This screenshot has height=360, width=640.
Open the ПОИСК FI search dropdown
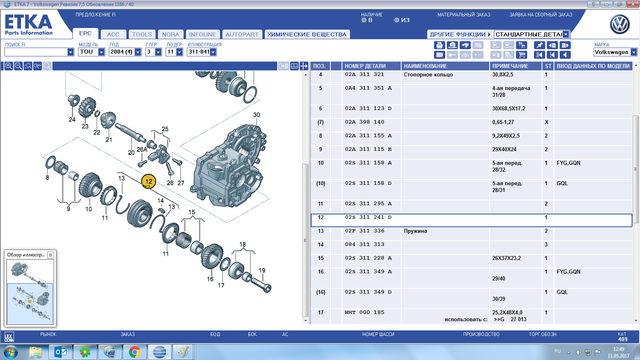[71, 52]
